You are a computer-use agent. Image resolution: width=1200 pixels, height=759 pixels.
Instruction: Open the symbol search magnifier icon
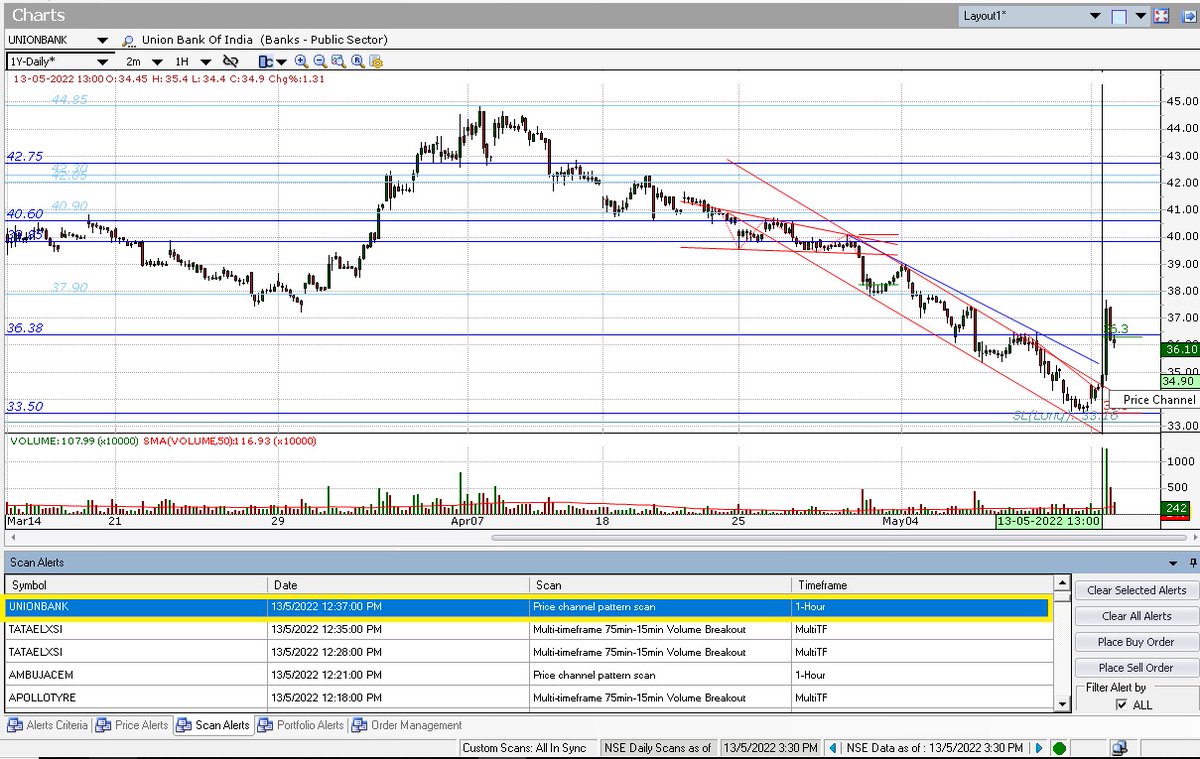(x=128, y=40)
